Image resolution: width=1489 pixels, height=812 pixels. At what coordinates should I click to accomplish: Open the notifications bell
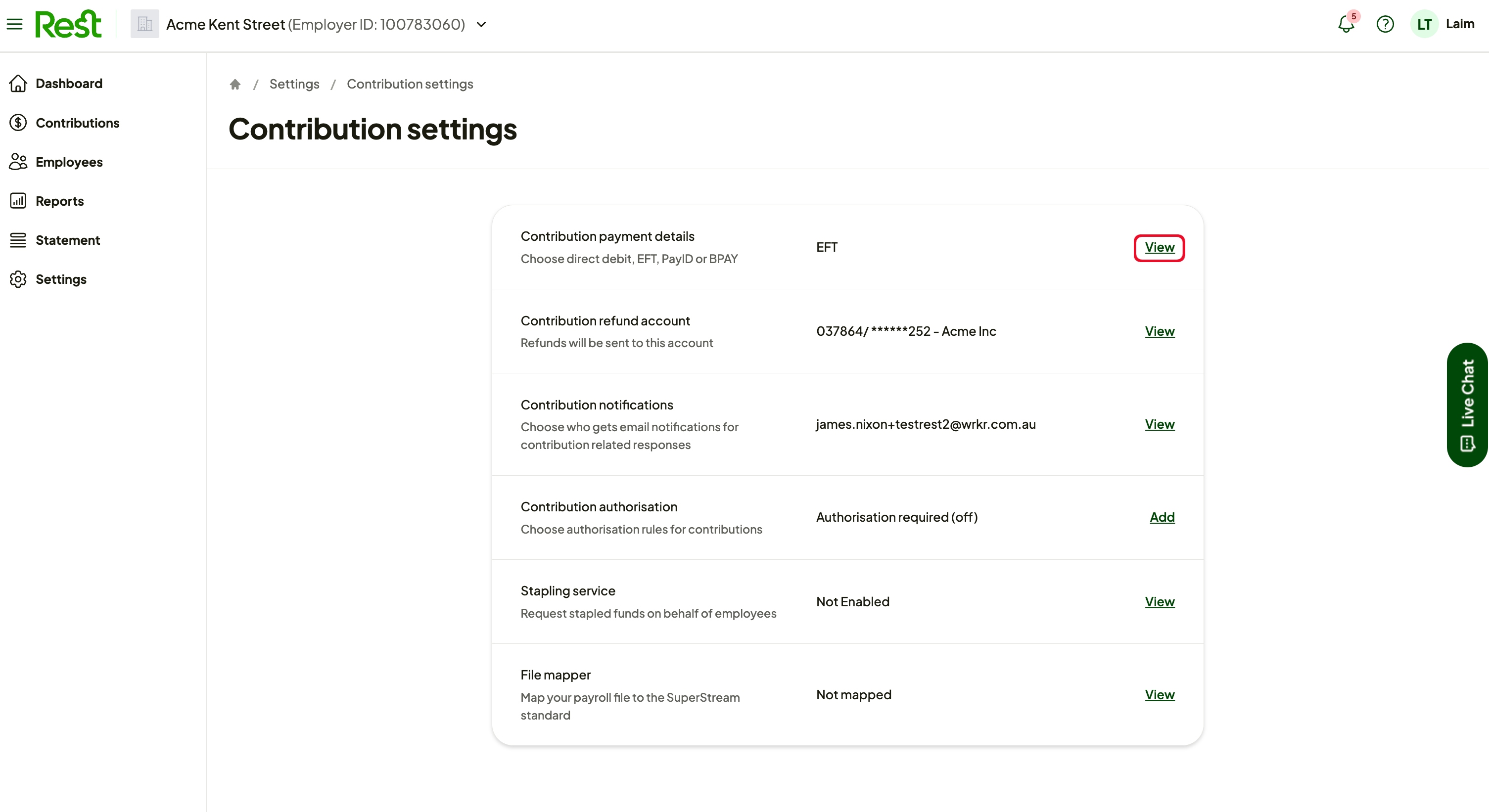[x=1346, y=24]
